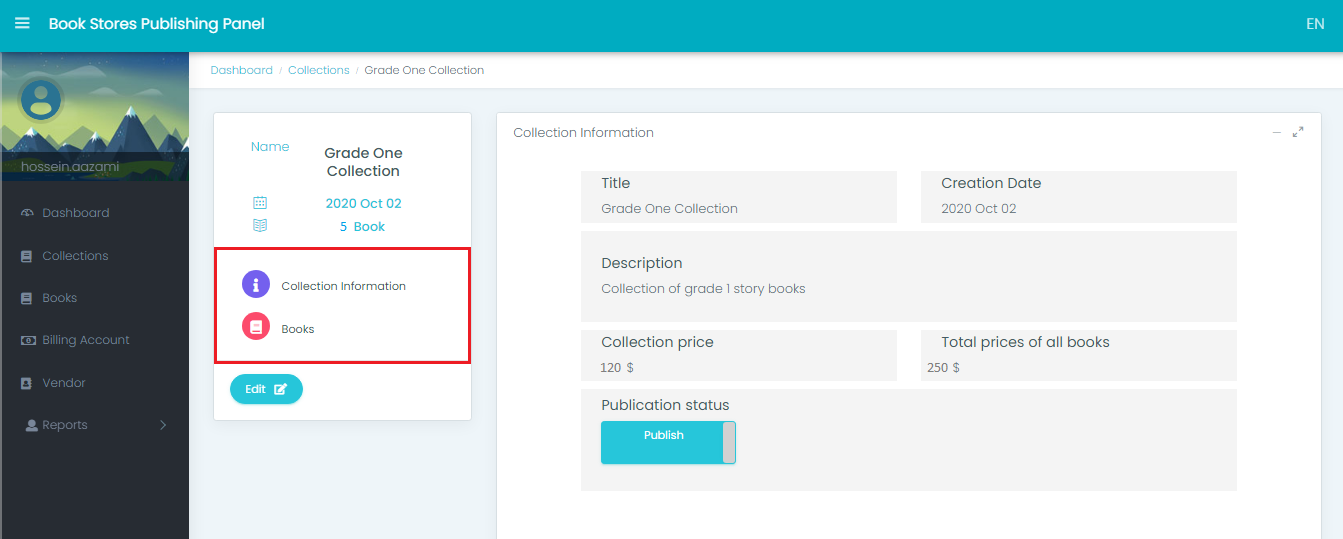Click the 5 Book link

(x=362, y=226)
